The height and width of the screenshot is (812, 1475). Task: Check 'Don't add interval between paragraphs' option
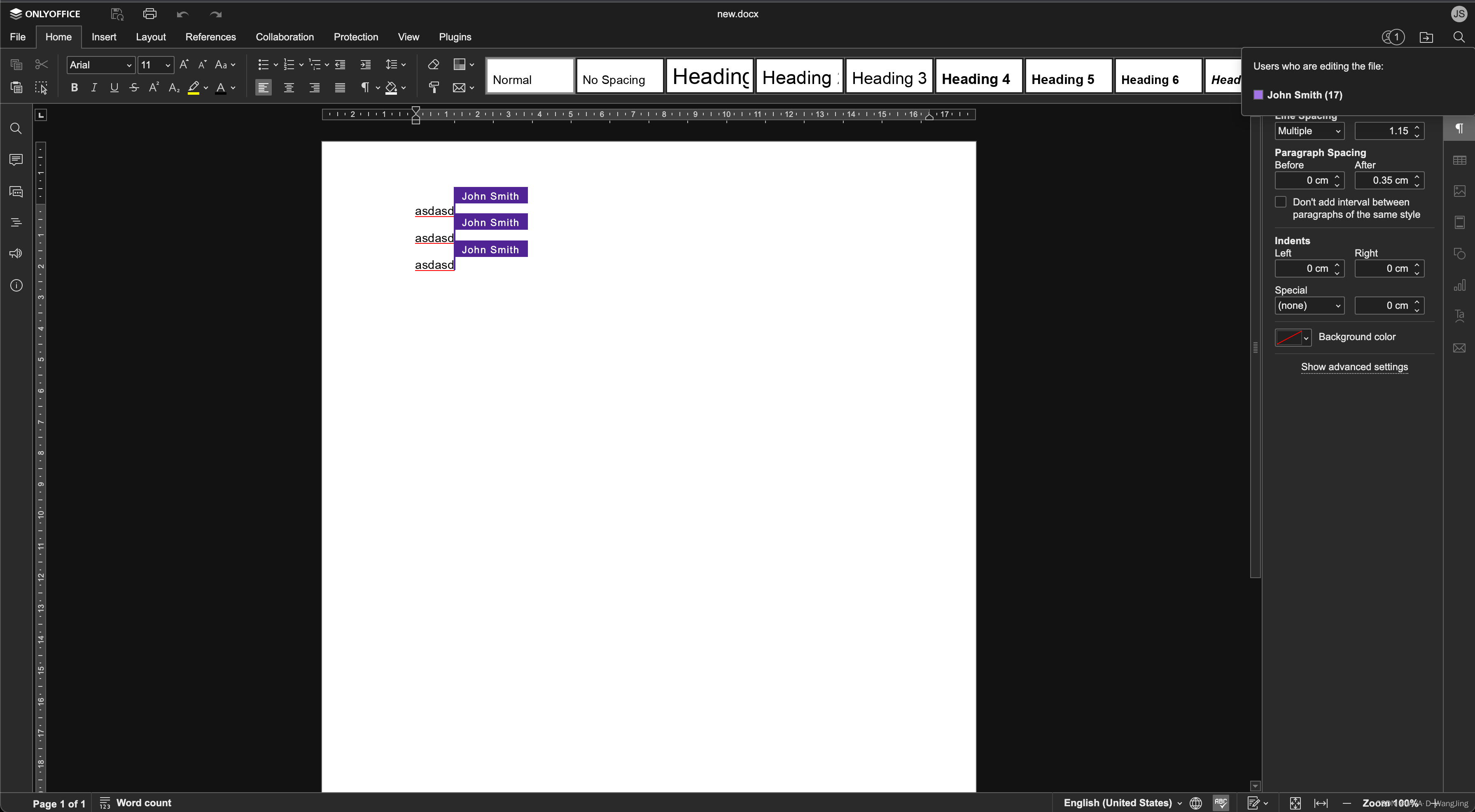pyautogui.click(x=1281, y=202)
